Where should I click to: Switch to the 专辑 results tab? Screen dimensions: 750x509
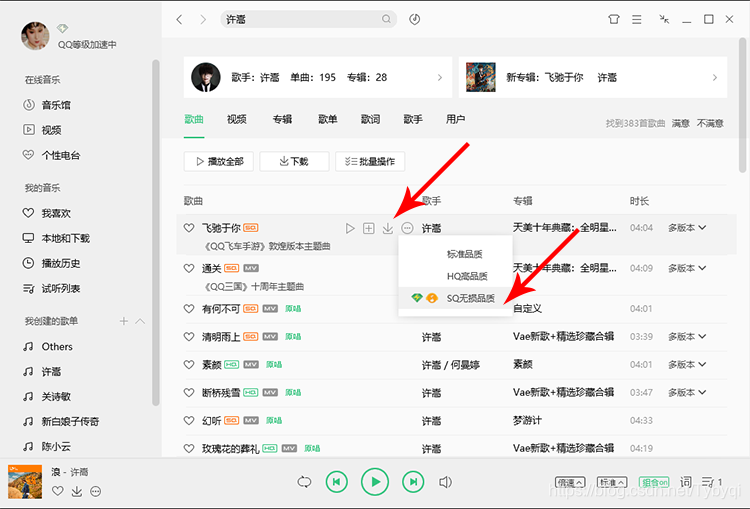tap(282, 119)
